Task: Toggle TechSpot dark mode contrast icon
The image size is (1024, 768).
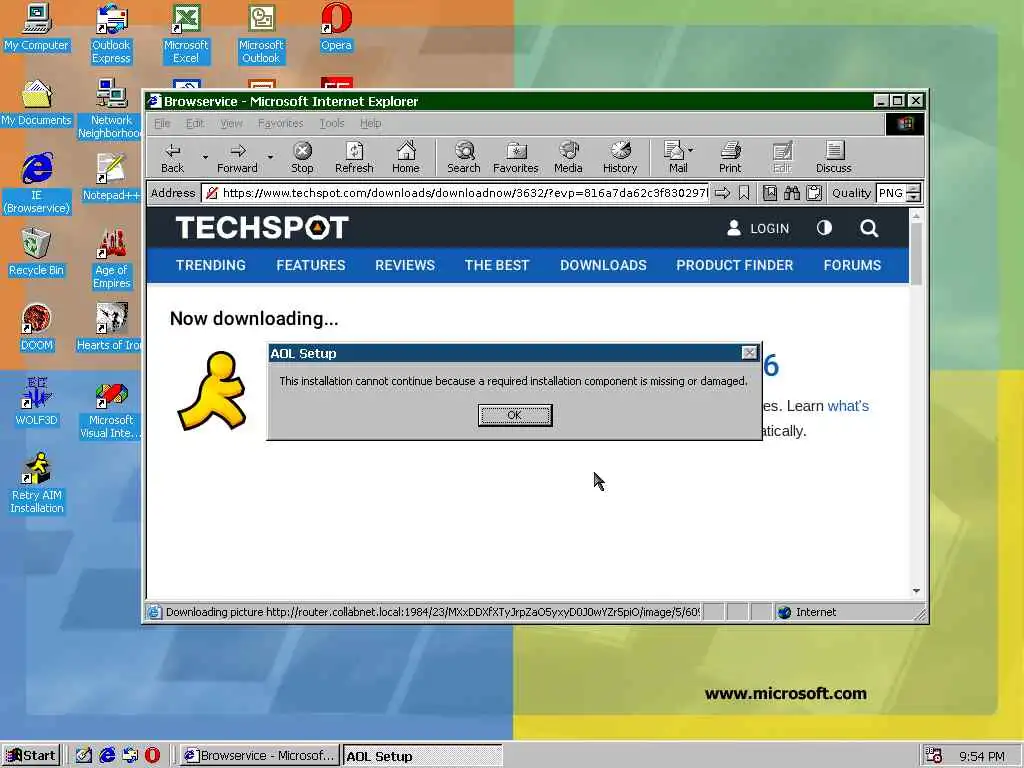Action: tap(824, 227)
